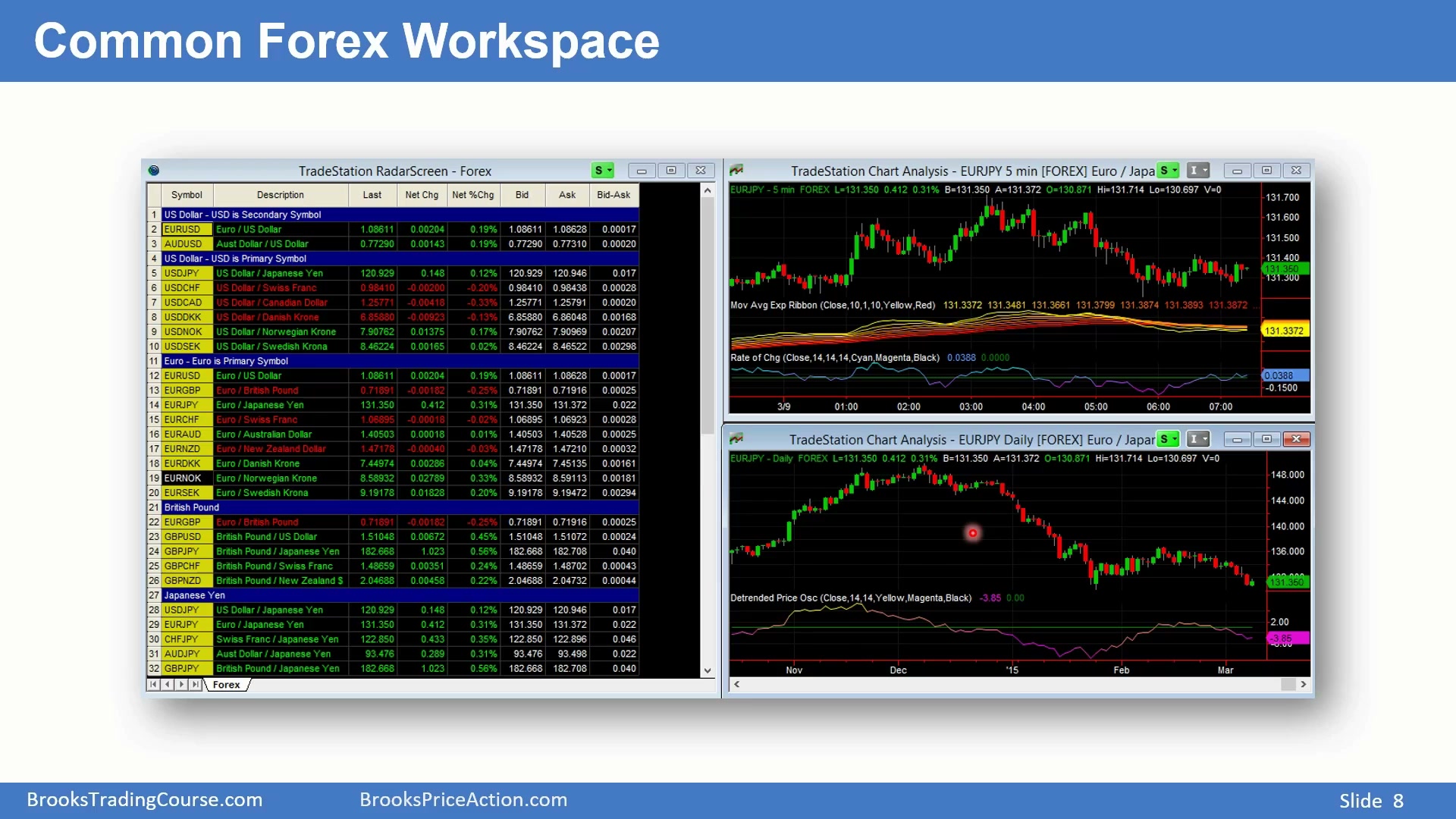Click the RadarScreen globe icon in title bar
The image size is (1456, 819).
154,171
